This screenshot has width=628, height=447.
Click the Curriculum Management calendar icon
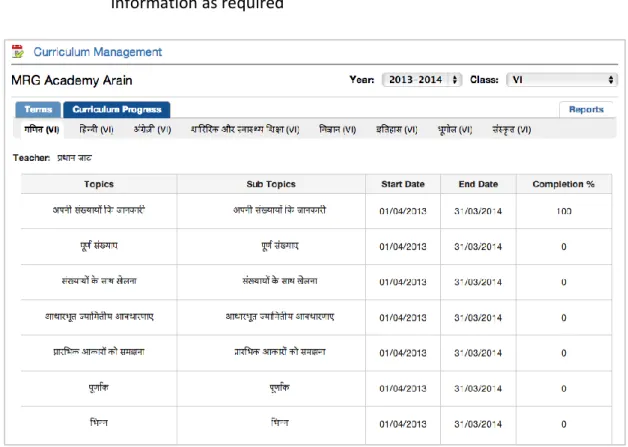point(17,52)
